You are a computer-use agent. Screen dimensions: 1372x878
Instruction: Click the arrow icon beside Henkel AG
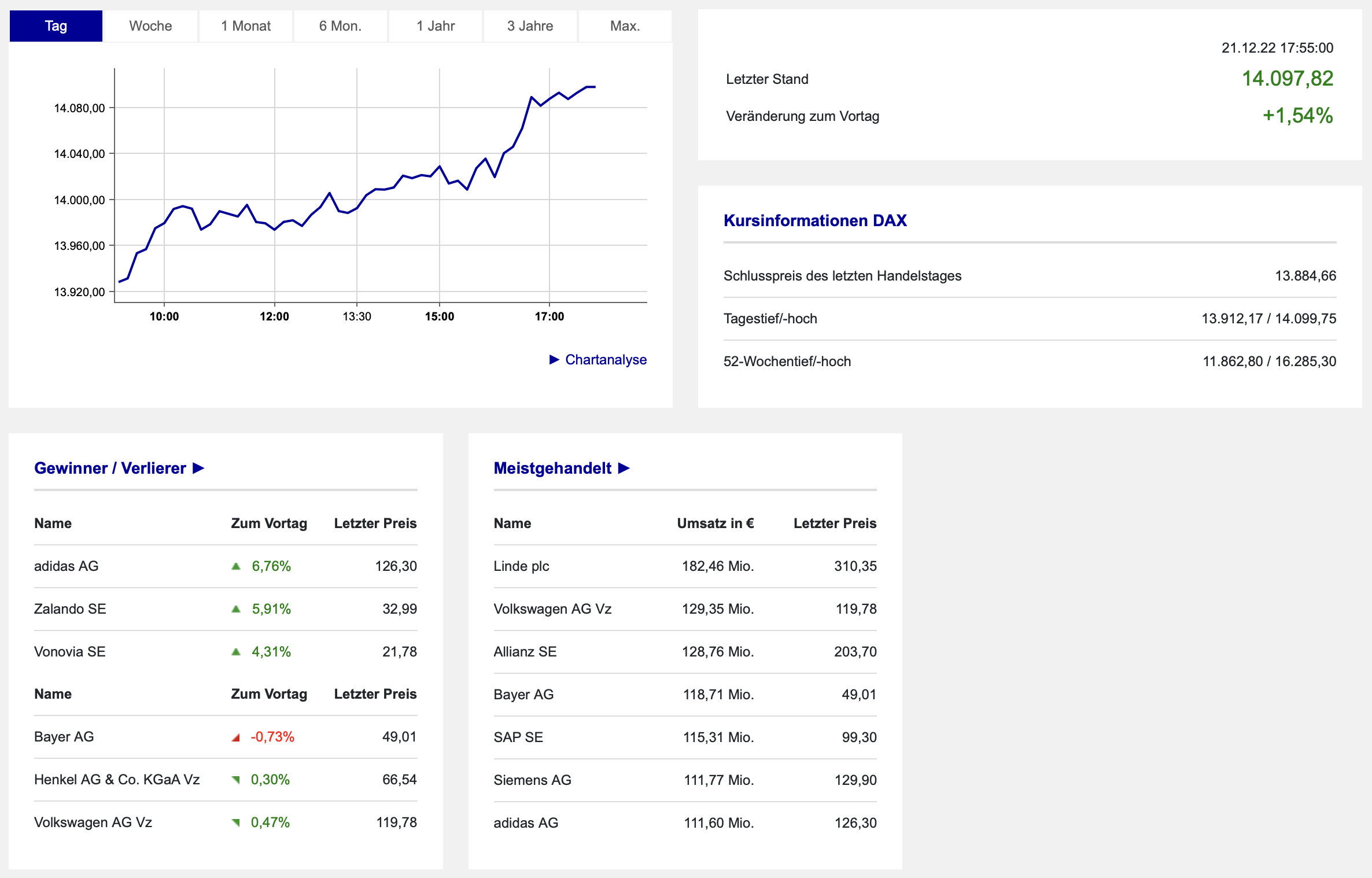pos(236,780)
